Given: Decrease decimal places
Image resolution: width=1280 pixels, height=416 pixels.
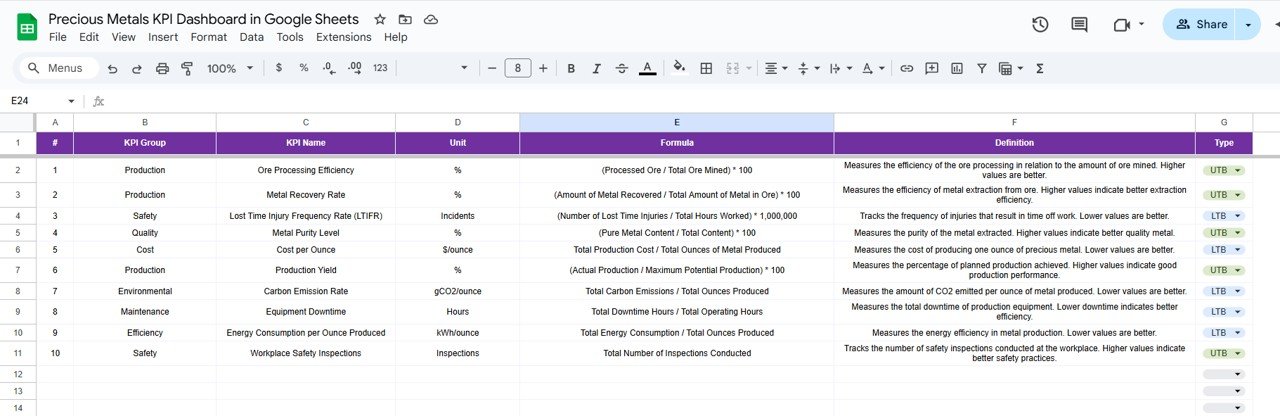Looking at the screenshot, I should [328, 68].
